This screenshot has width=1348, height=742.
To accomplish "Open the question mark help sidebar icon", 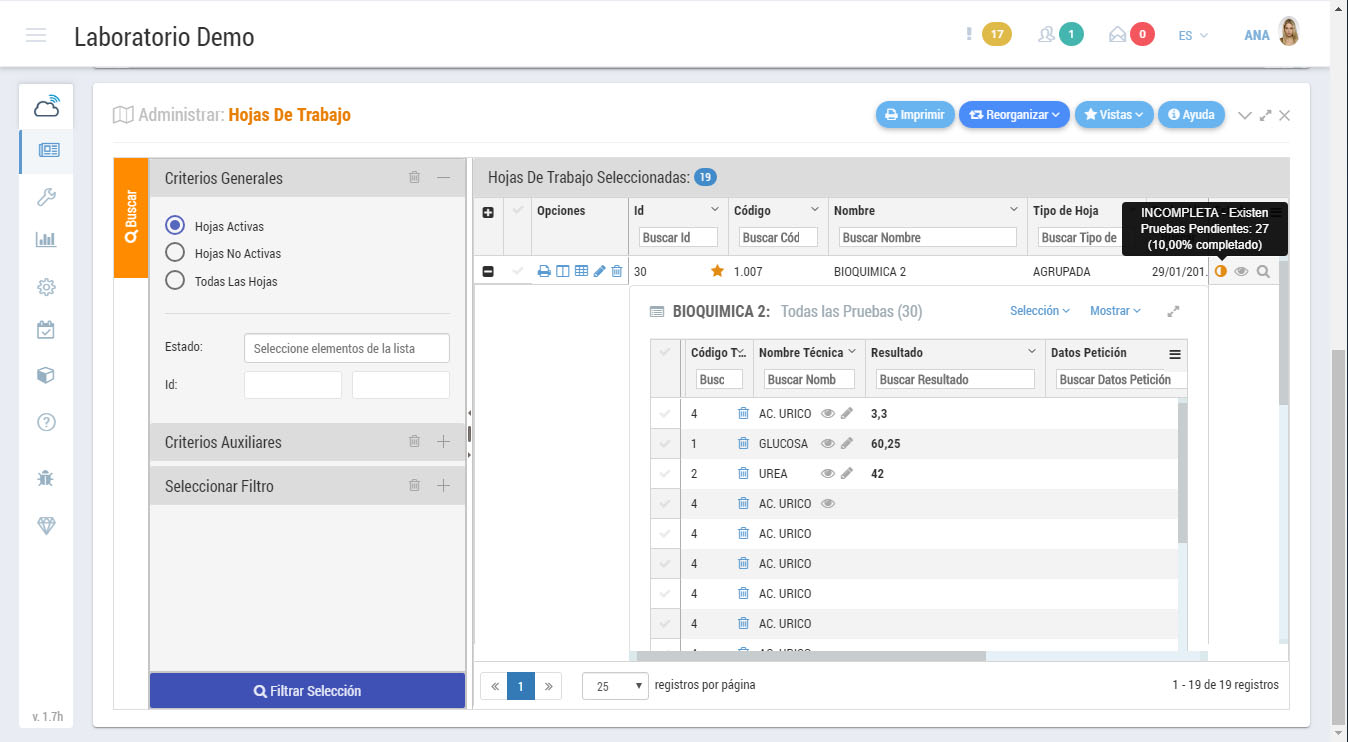I will pos(46,422).
